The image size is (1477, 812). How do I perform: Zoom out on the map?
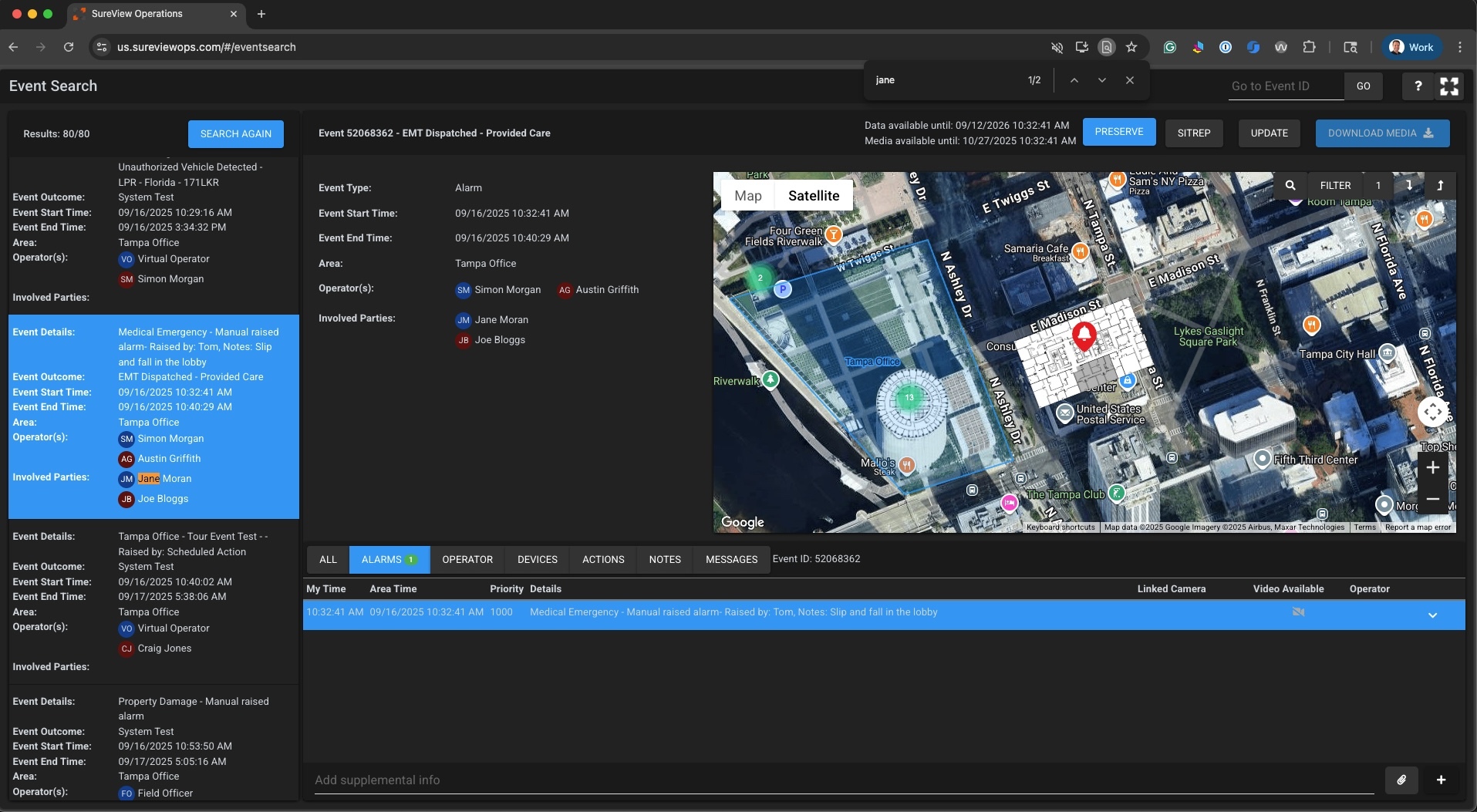tap(1432, 499)
